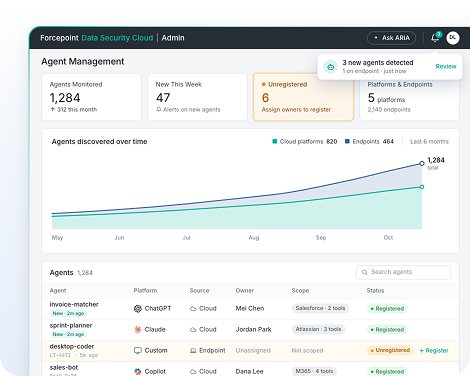The image size is (470, 376).
Task: Click the blue total data point on chart
Action: 422,163
